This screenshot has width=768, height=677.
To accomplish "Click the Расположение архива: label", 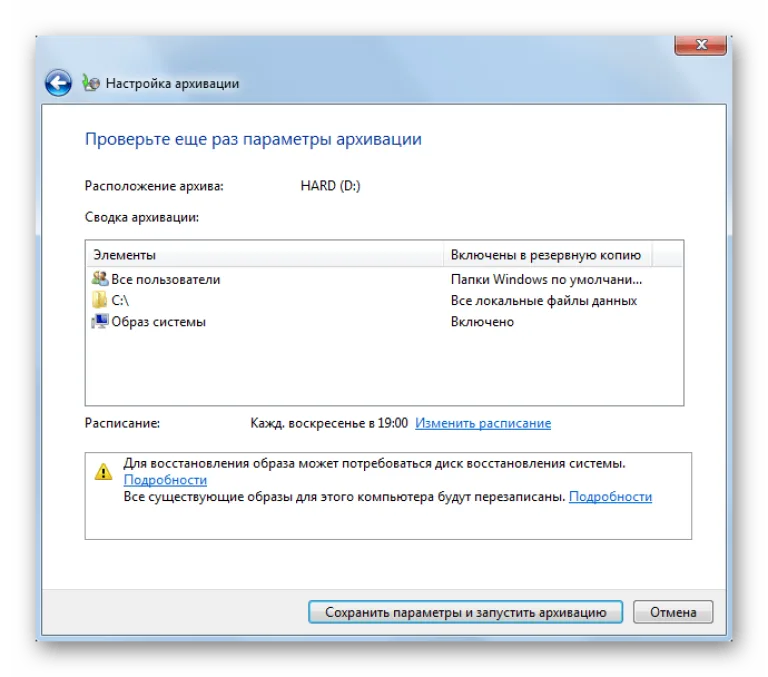I will (x=154, y=186).
